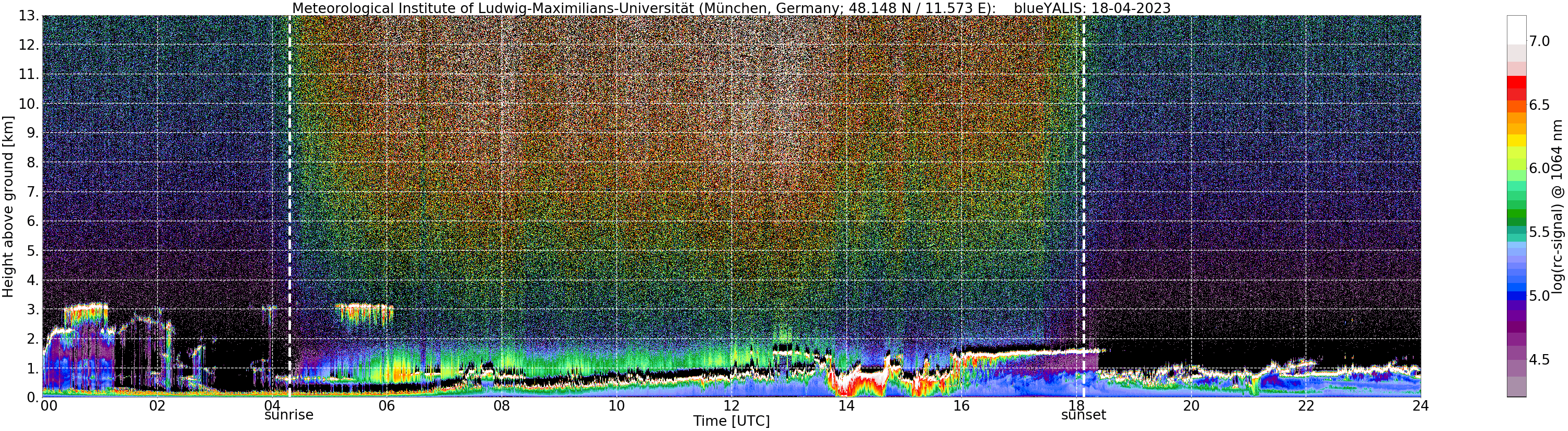Viewport: 1568px width, 431px height.
Task: Pick the yellow colorbar segment
Action: pyautogui.click(x=1516, y=140)
